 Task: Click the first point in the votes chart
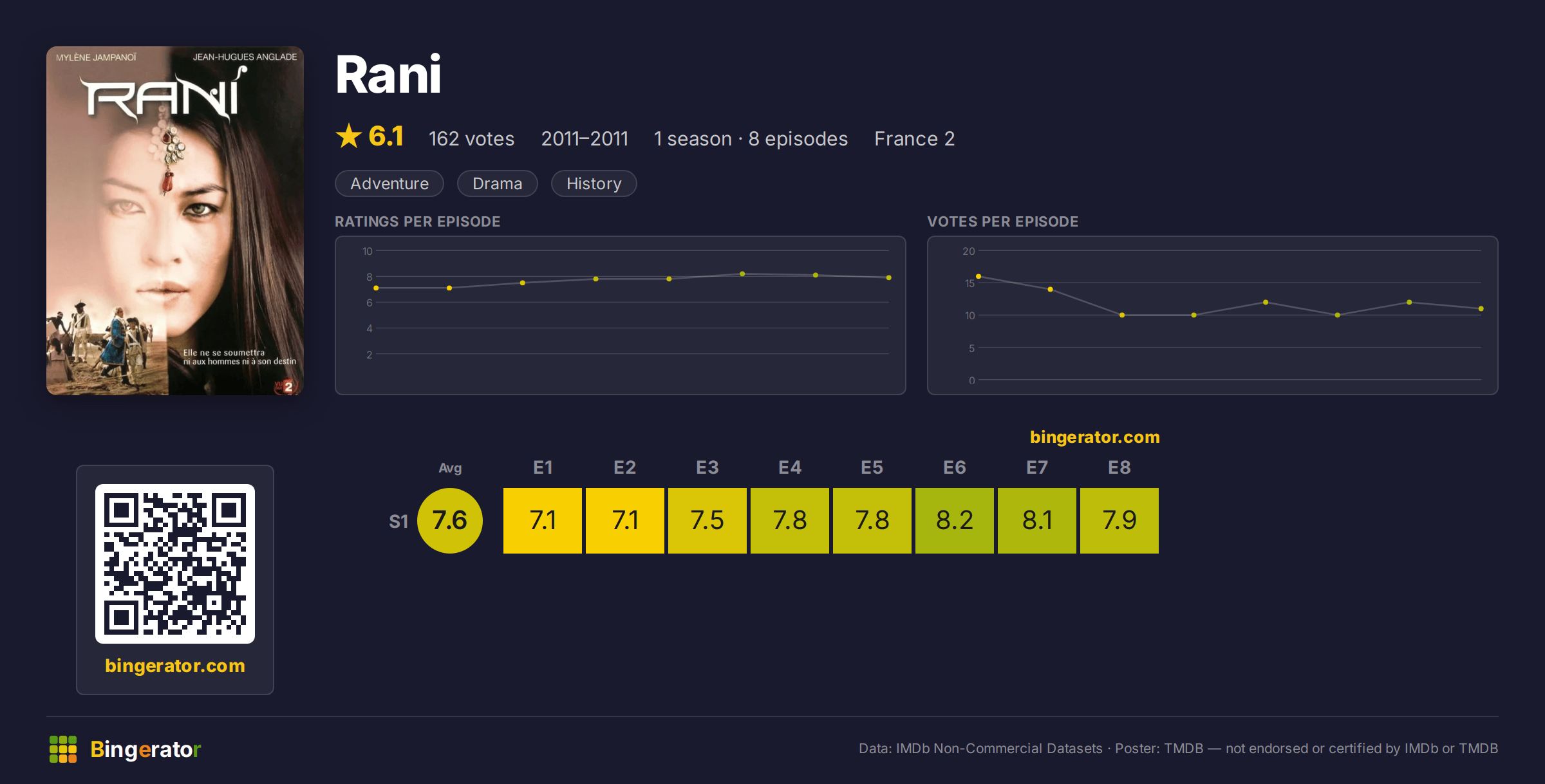[x=979, y=277]
